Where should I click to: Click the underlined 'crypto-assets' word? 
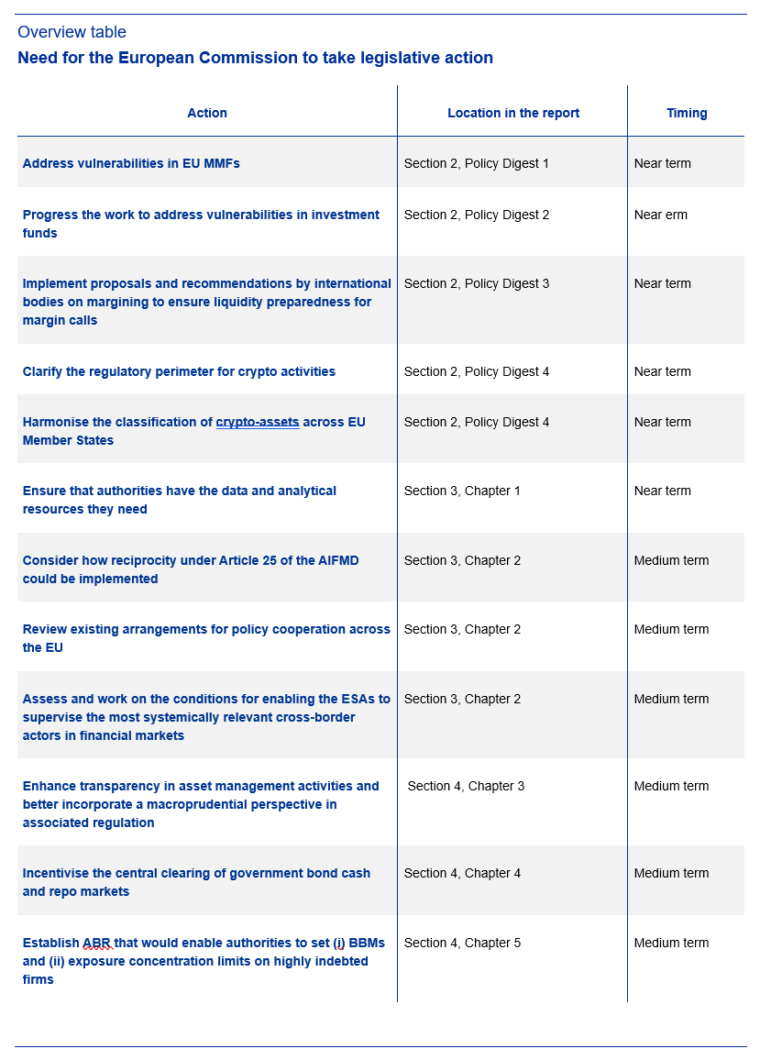[257, 422]
